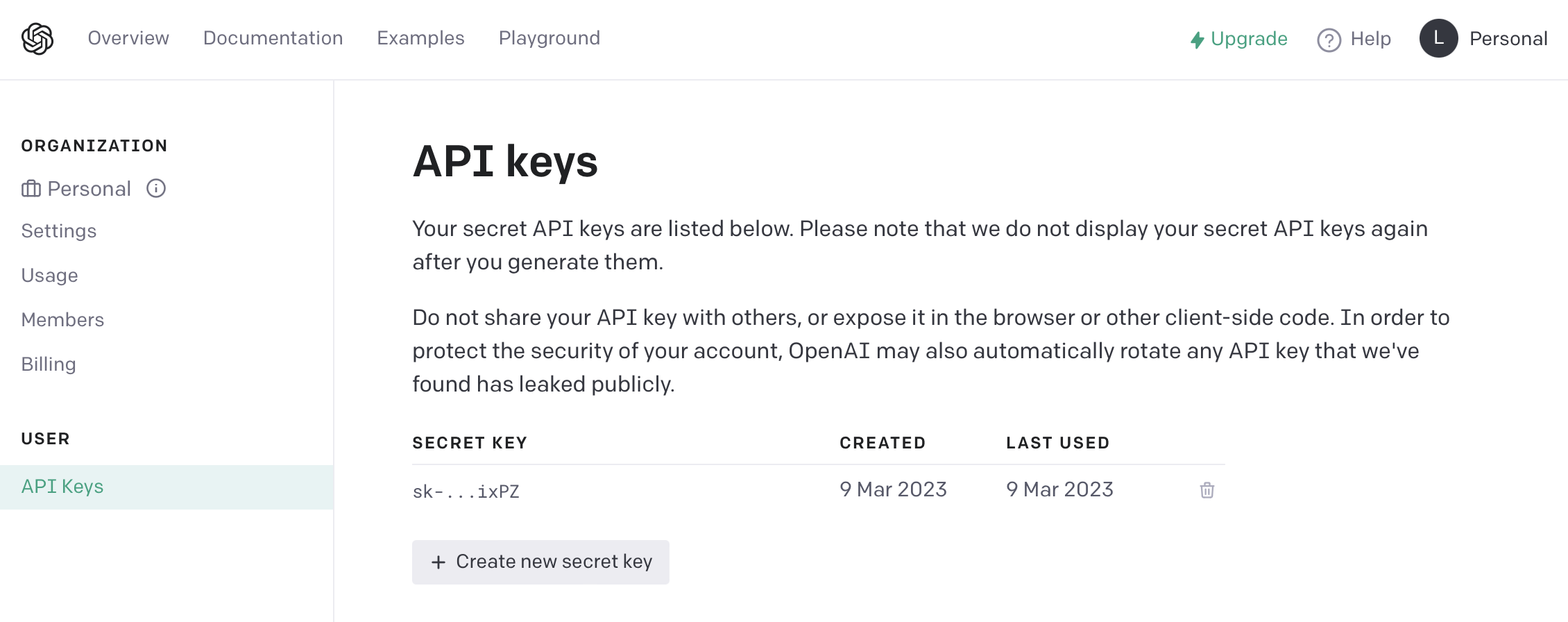This screenshot has height=622, width=1568.
Task: Switch to the Playground page
Action: pos(549,37)
